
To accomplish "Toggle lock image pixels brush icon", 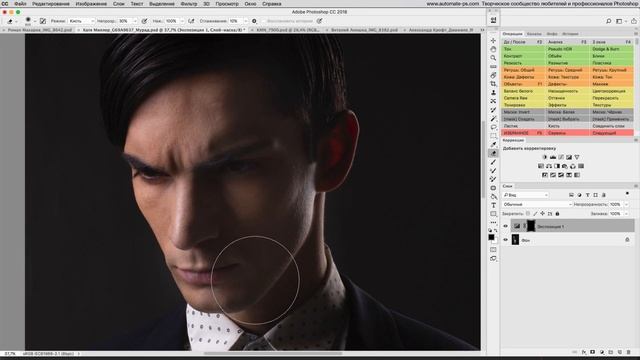I will click(535, 213).
